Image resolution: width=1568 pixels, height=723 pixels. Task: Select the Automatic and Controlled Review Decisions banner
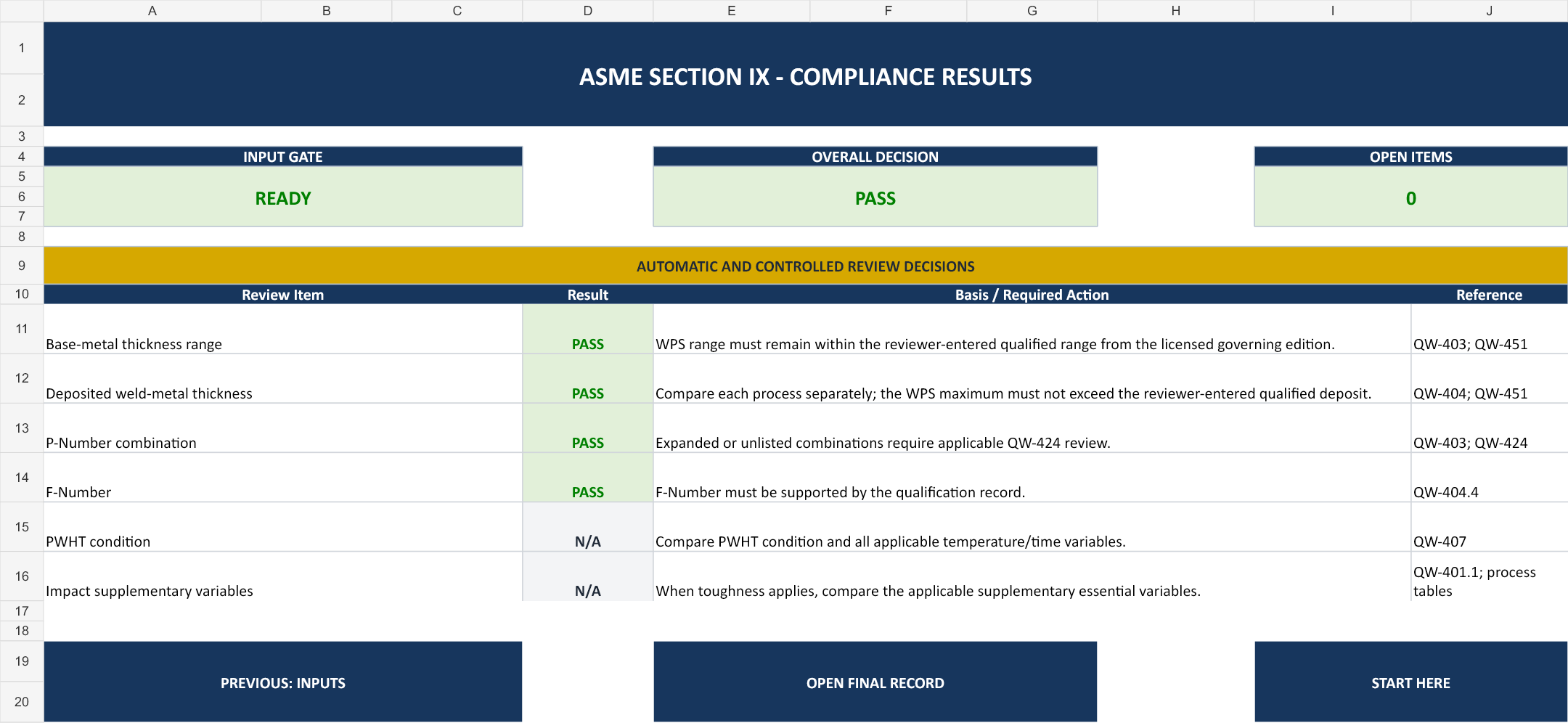806,266
